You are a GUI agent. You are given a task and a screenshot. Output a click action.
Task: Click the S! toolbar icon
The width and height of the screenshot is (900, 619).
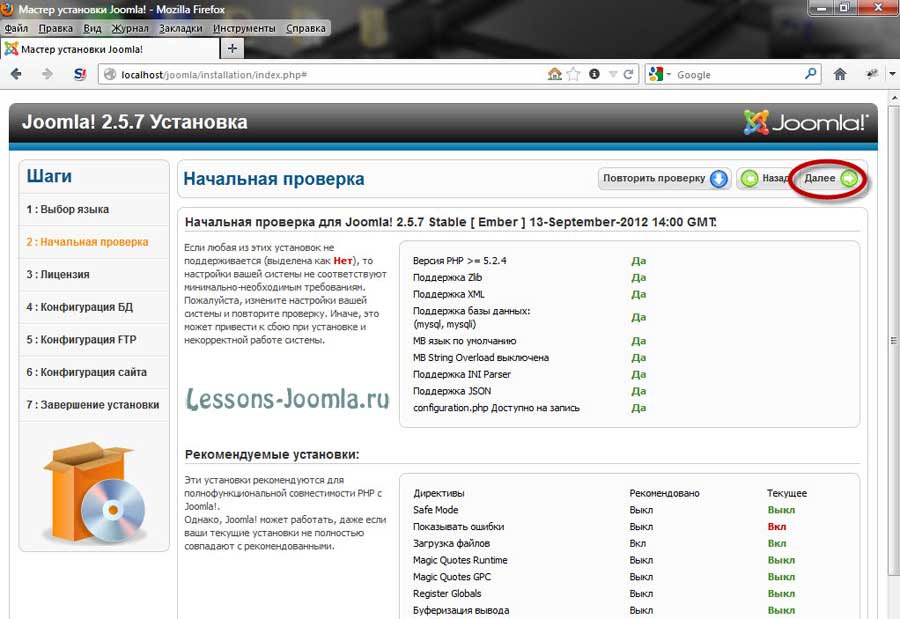click(80, 74)
